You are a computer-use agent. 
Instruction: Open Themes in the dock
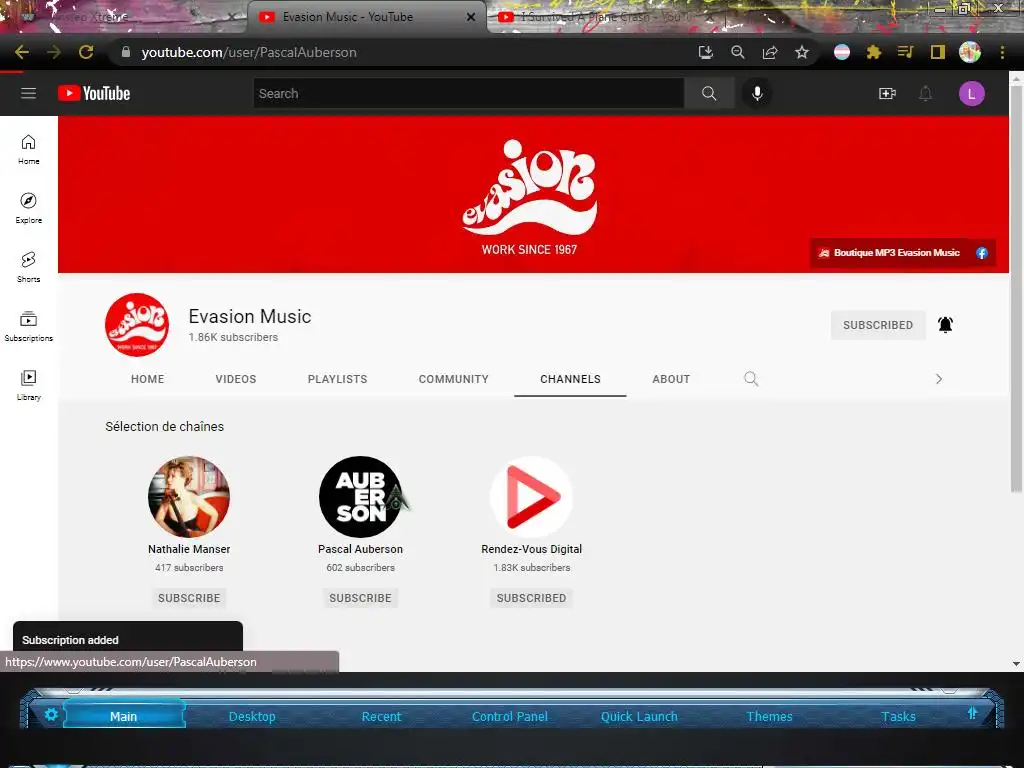769,716
